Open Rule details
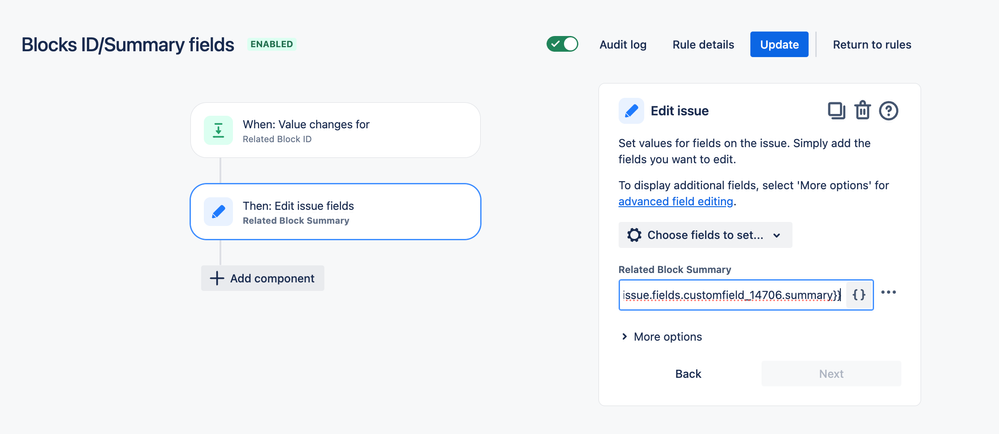Image resolution: width=999 pixels, height=434 pixels. point(703,45)
